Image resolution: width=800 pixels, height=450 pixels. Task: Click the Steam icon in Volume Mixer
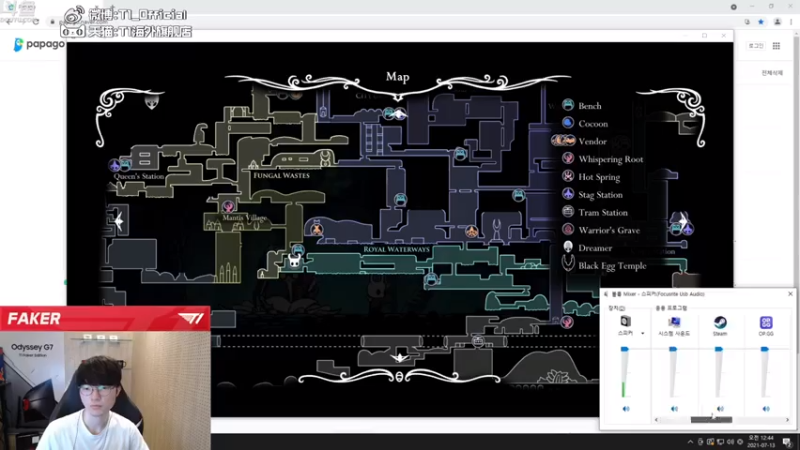point(720,322)
